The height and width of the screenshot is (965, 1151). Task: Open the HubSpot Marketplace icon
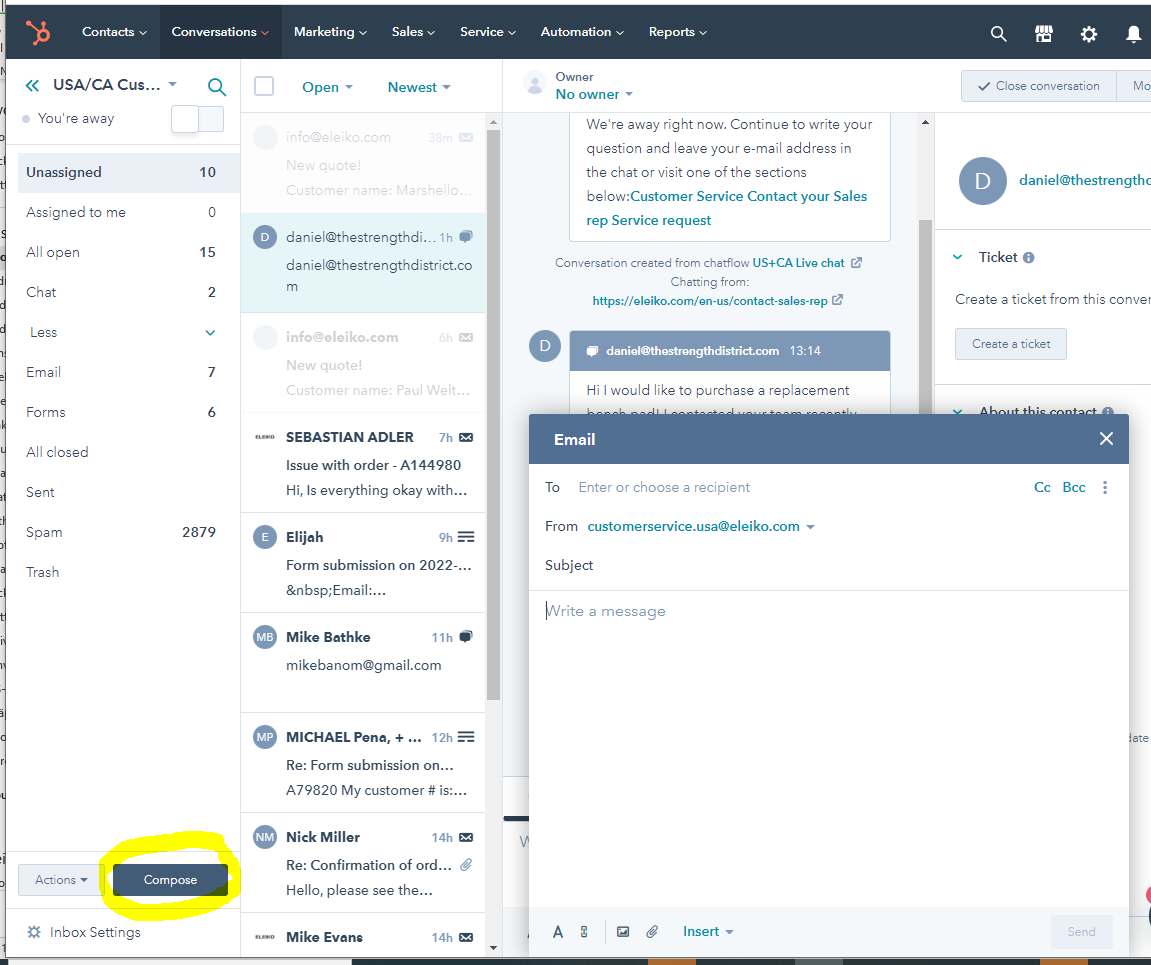(1043, 33)
